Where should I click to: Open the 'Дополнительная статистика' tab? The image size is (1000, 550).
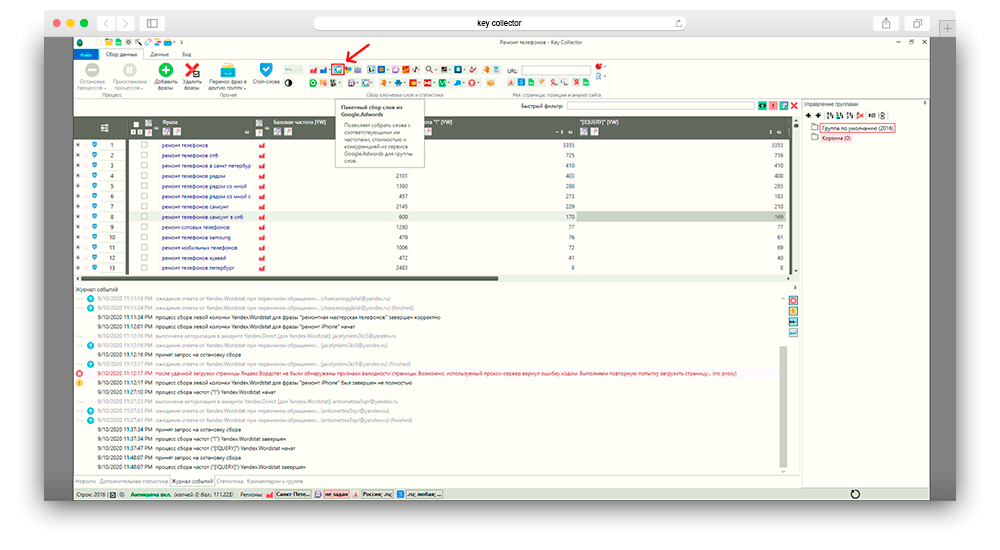click(134, 481)
